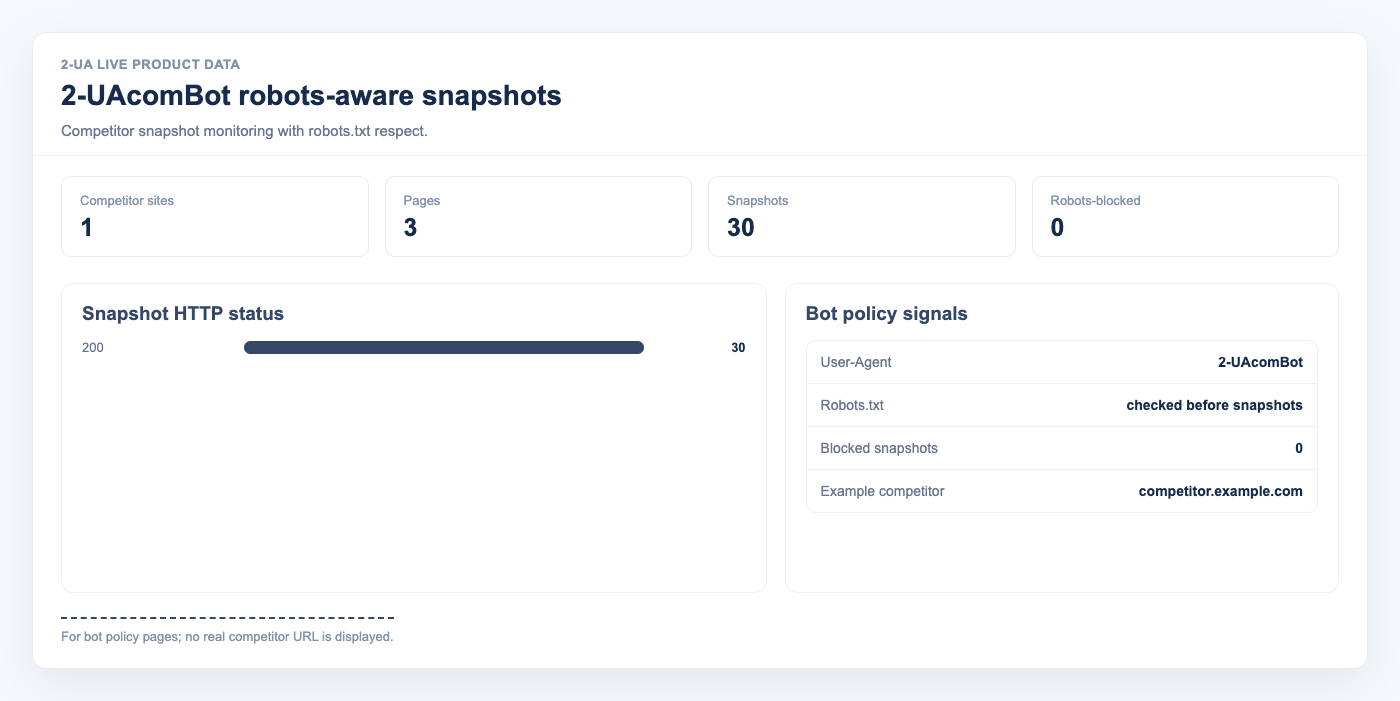Click the 'checked before snapshots' value
This screenshot has width=1400, height=701.
pyautogui.click(x=1214, y=405)
